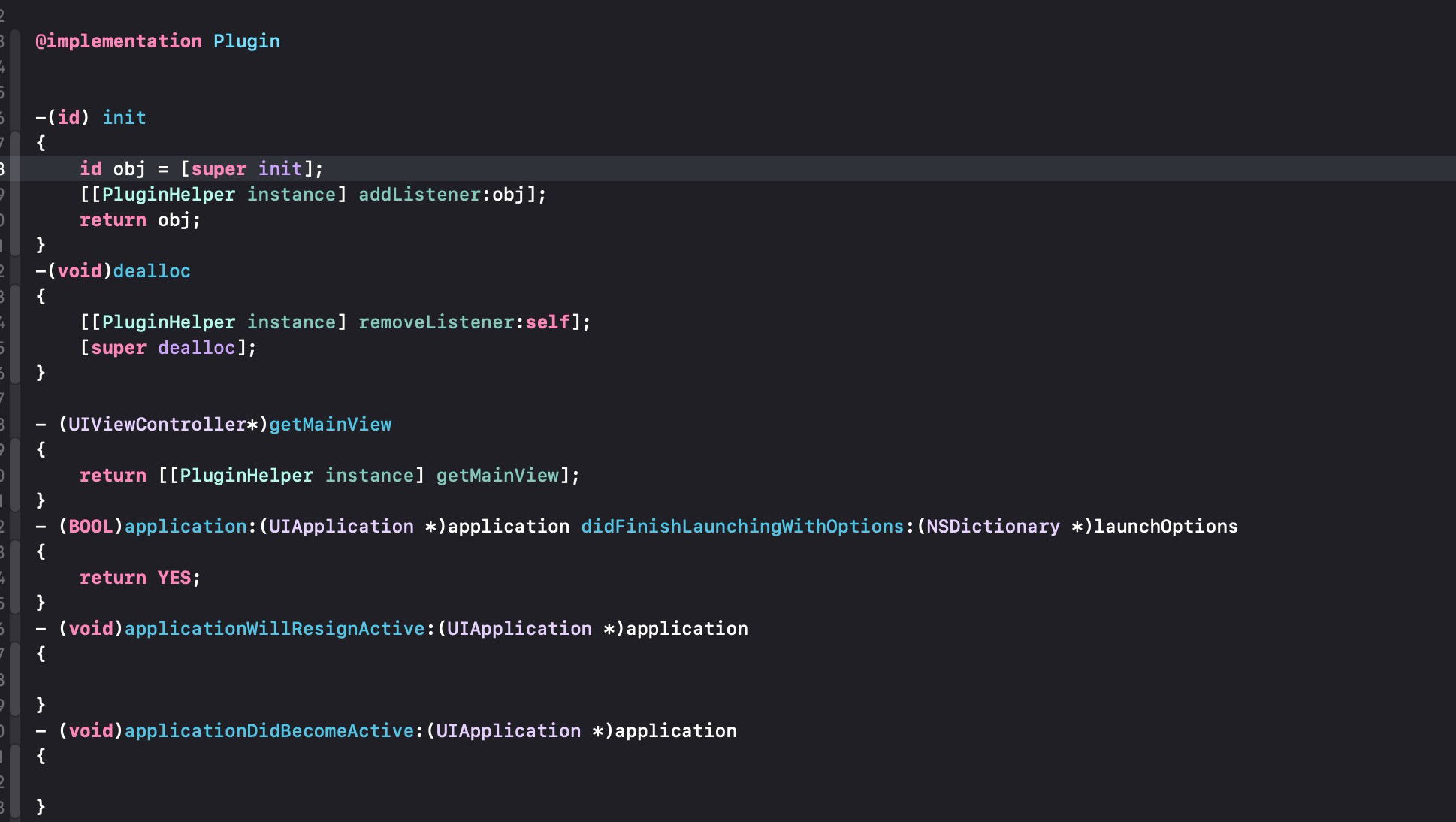The width and height of the screenshot is (1456, 822).
Task: Collapse the dealloc method via fold ribbon
Action: (15, 334)
